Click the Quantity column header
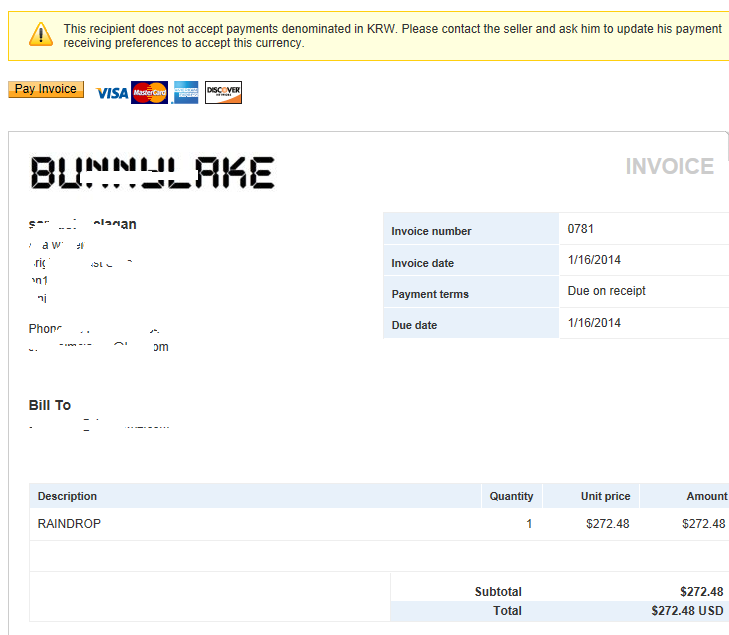729x635 pixels. [x=511, y=496]
